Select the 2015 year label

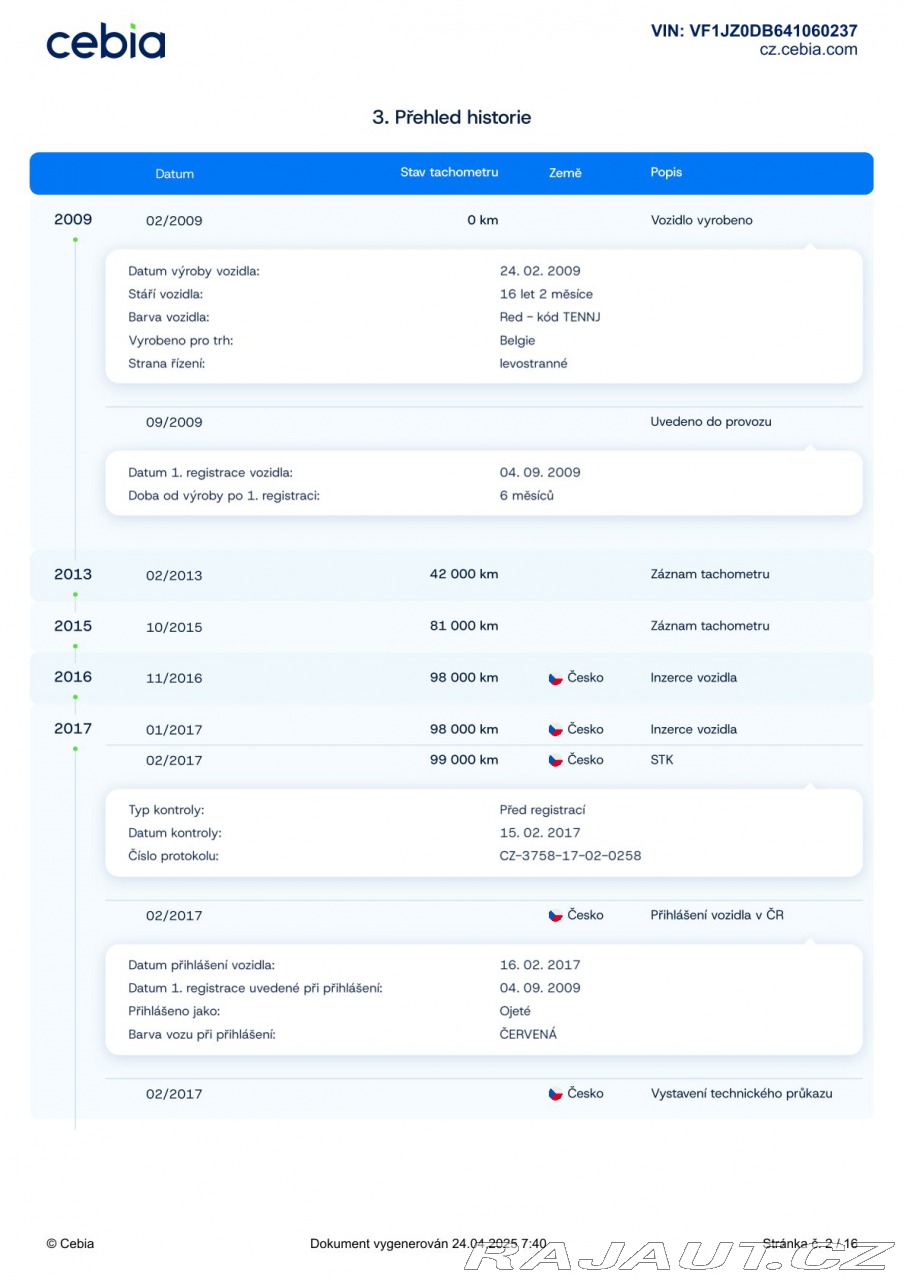click(73, 626)
